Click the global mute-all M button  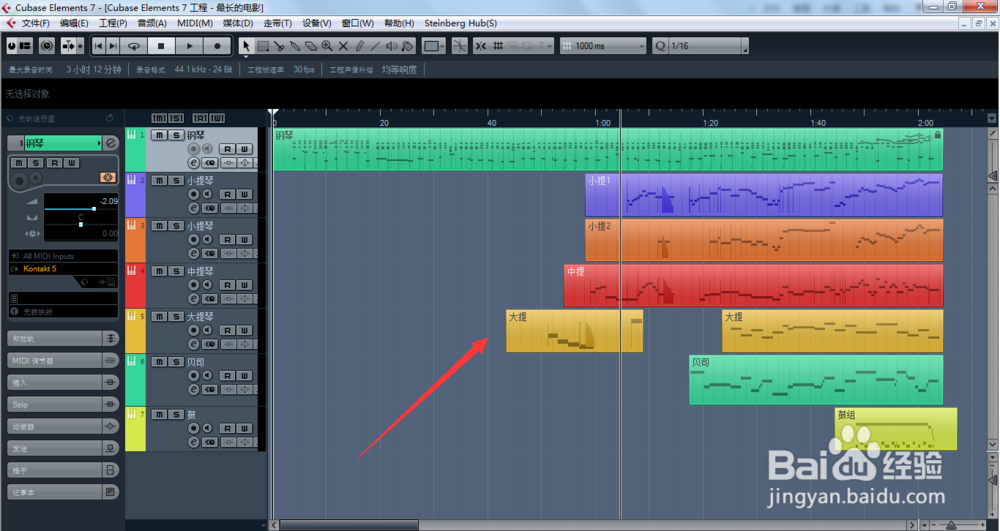159,118
